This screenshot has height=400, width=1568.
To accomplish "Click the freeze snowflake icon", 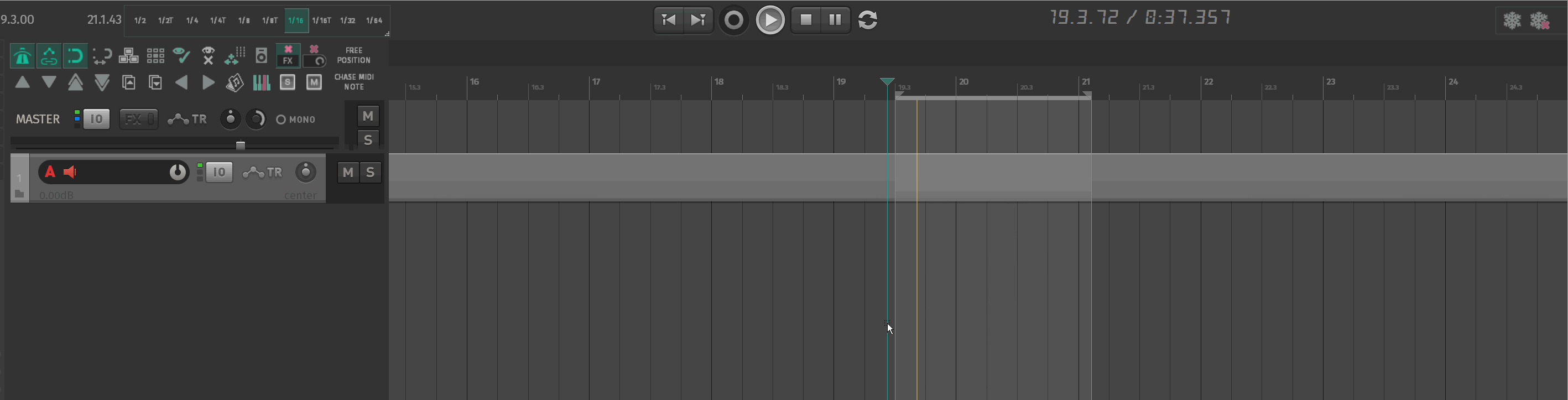I will pyautogui.click(x=1512, y=20).
